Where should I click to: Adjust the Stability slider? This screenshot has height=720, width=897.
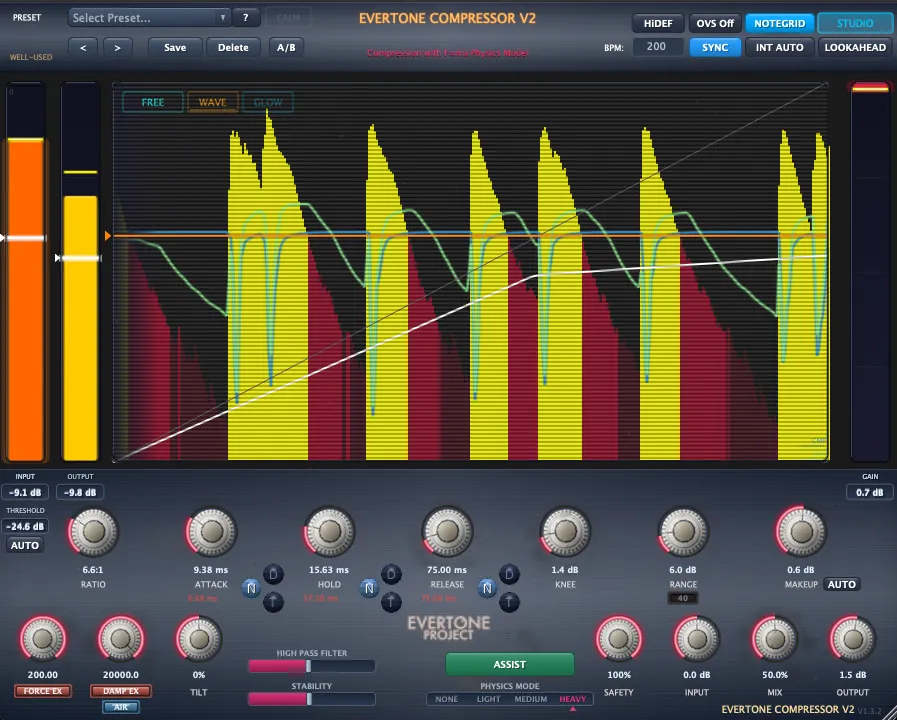coord(312,699)
